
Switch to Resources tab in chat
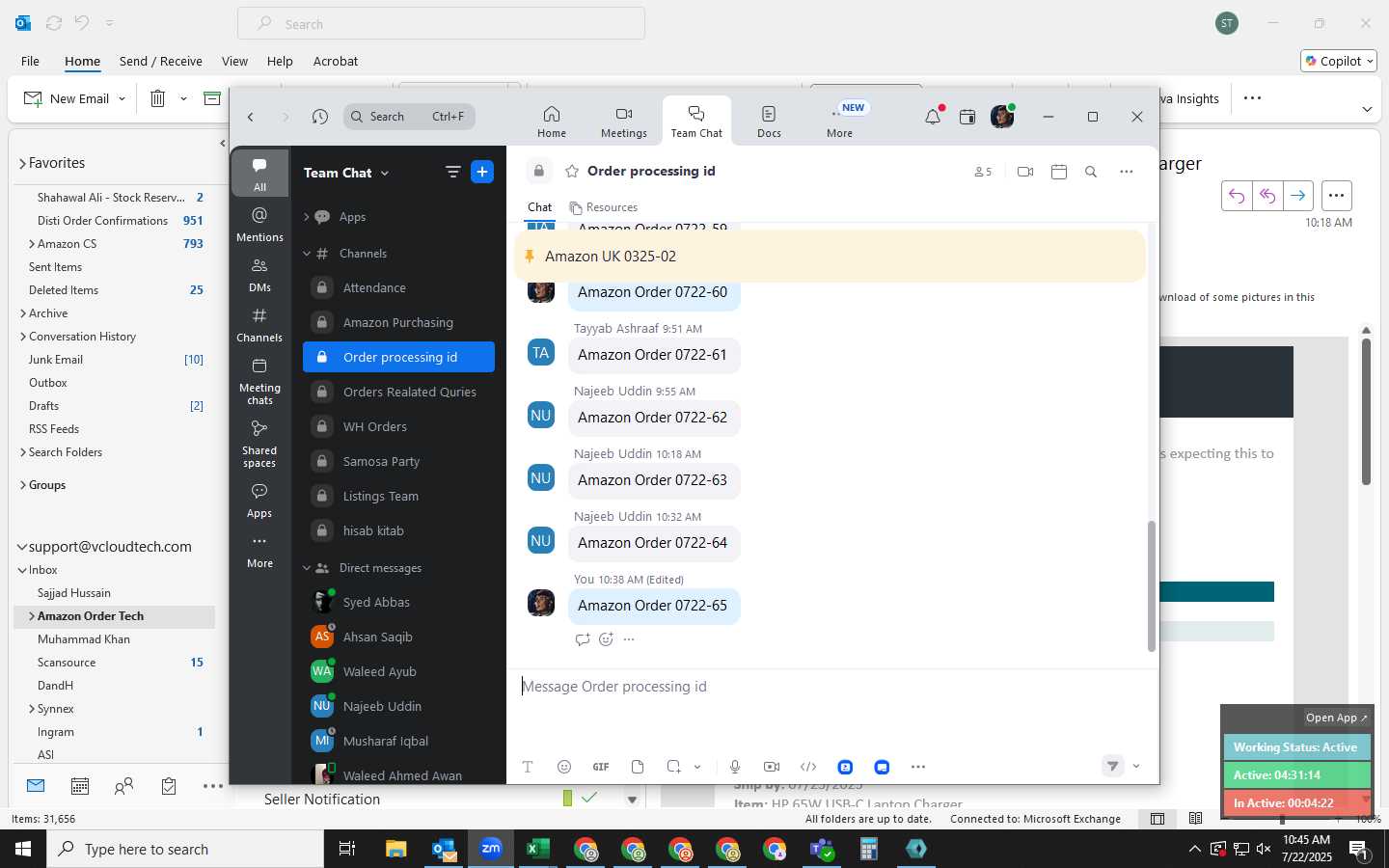click(x=604, y=207)
